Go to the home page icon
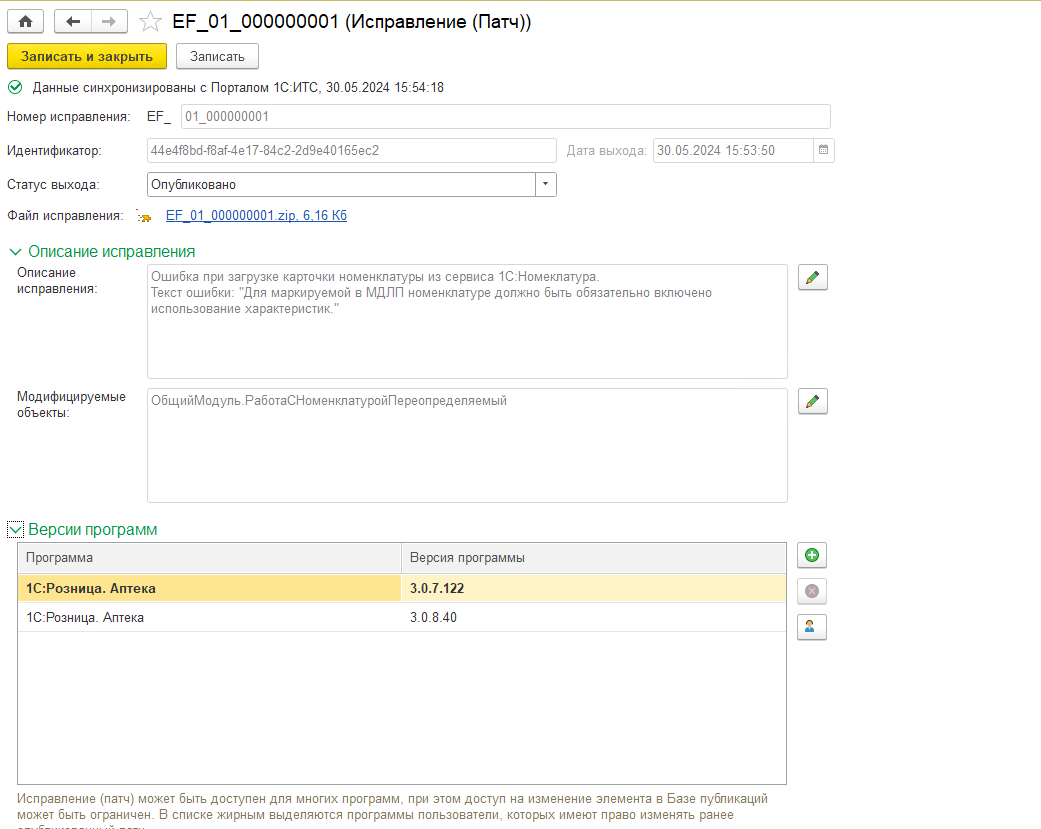This screenshot has height=829, width=1041. tap(25, 21)
